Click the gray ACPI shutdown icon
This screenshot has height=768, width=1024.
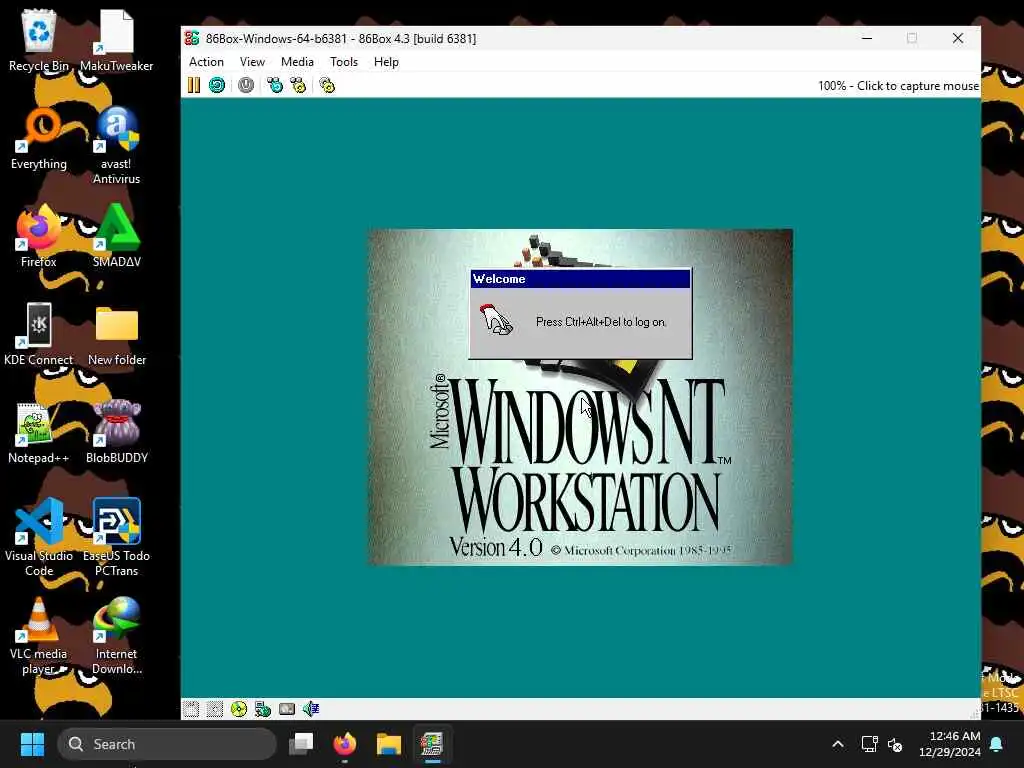click(246, 86)
